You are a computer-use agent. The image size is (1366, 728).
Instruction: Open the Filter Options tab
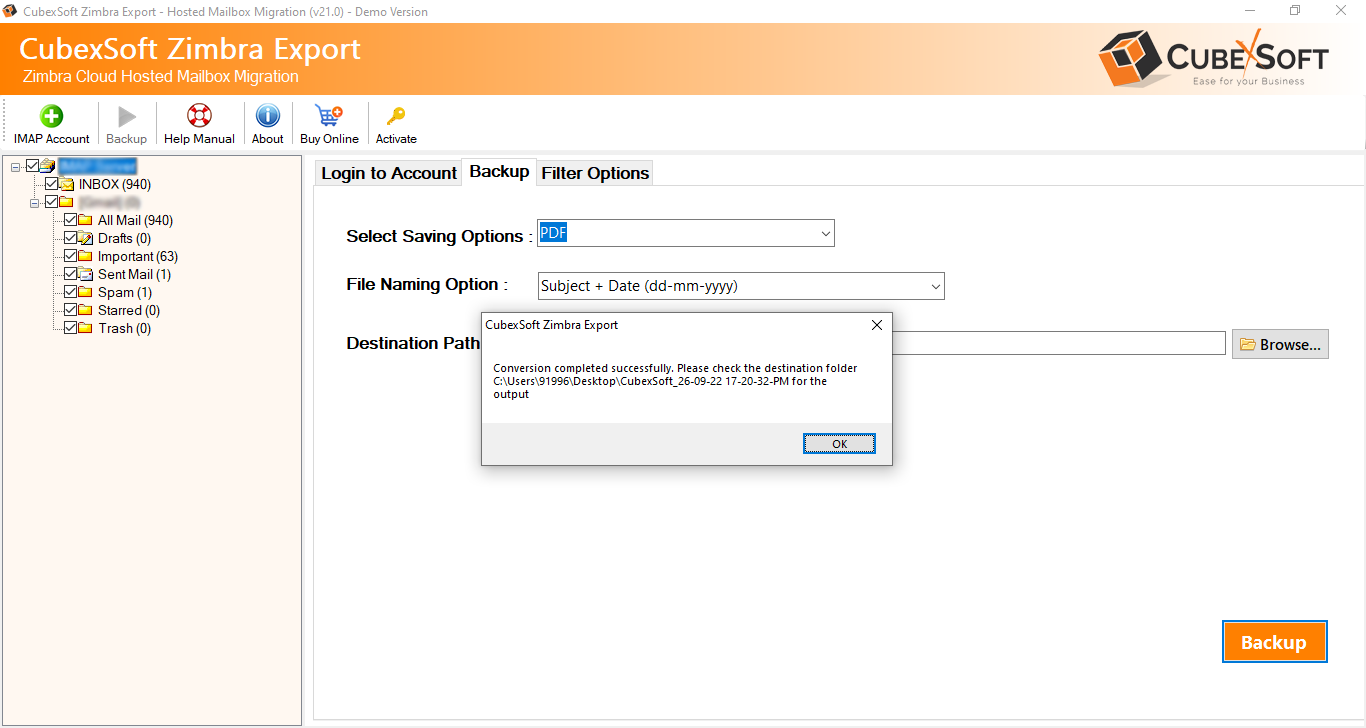[595, 173]
